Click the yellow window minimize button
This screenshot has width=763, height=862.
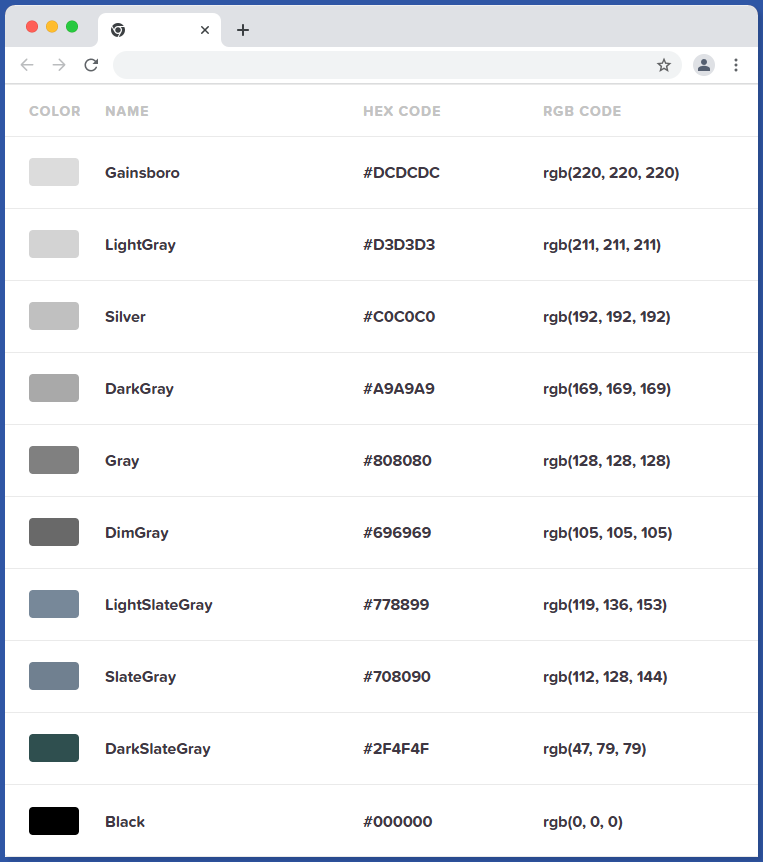pos(52,26)
